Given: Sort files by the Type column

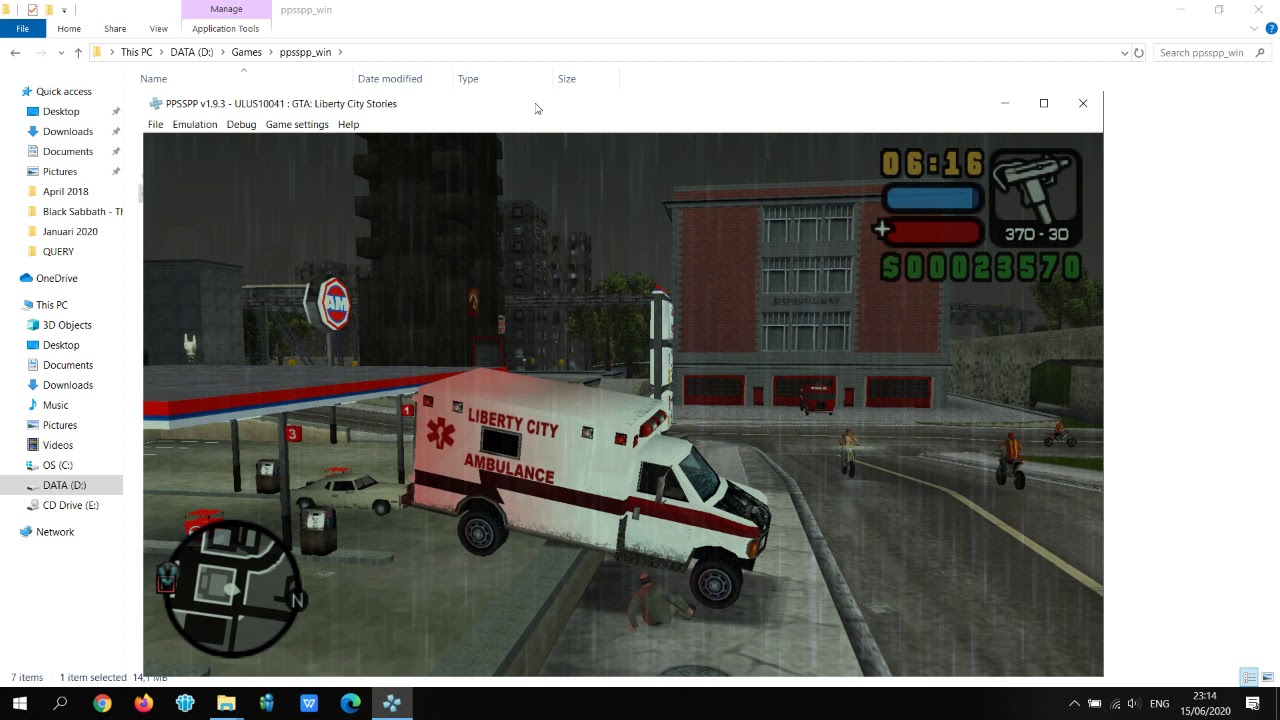Looking at the screenshot, I should click(x=468, y=78).
